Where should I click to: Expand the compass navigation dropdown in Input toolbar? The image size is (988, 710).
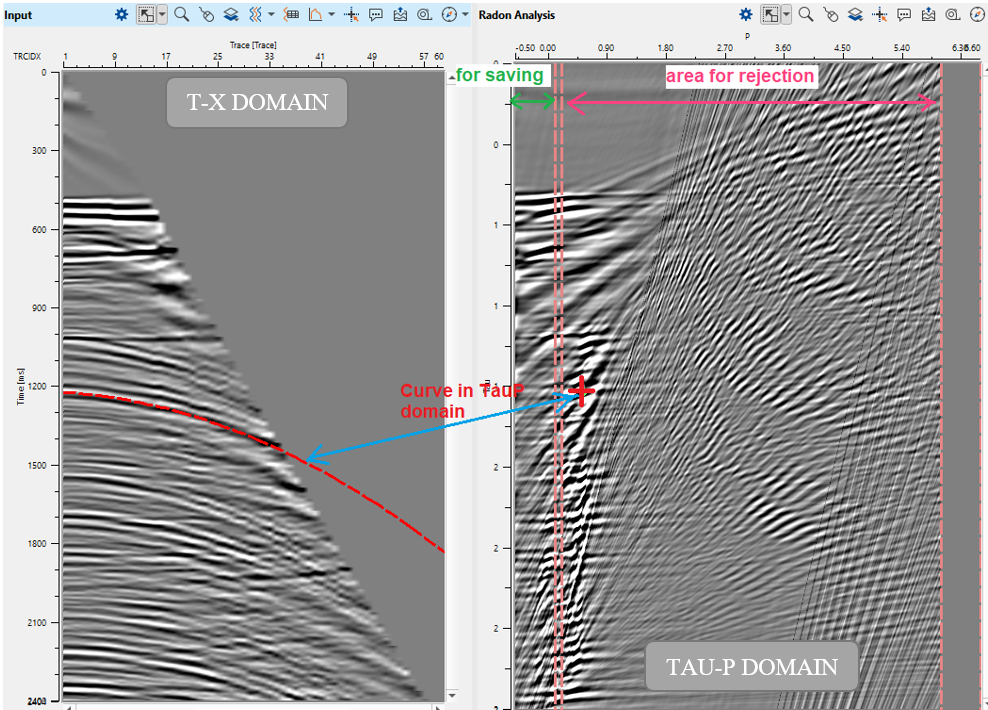465,15
